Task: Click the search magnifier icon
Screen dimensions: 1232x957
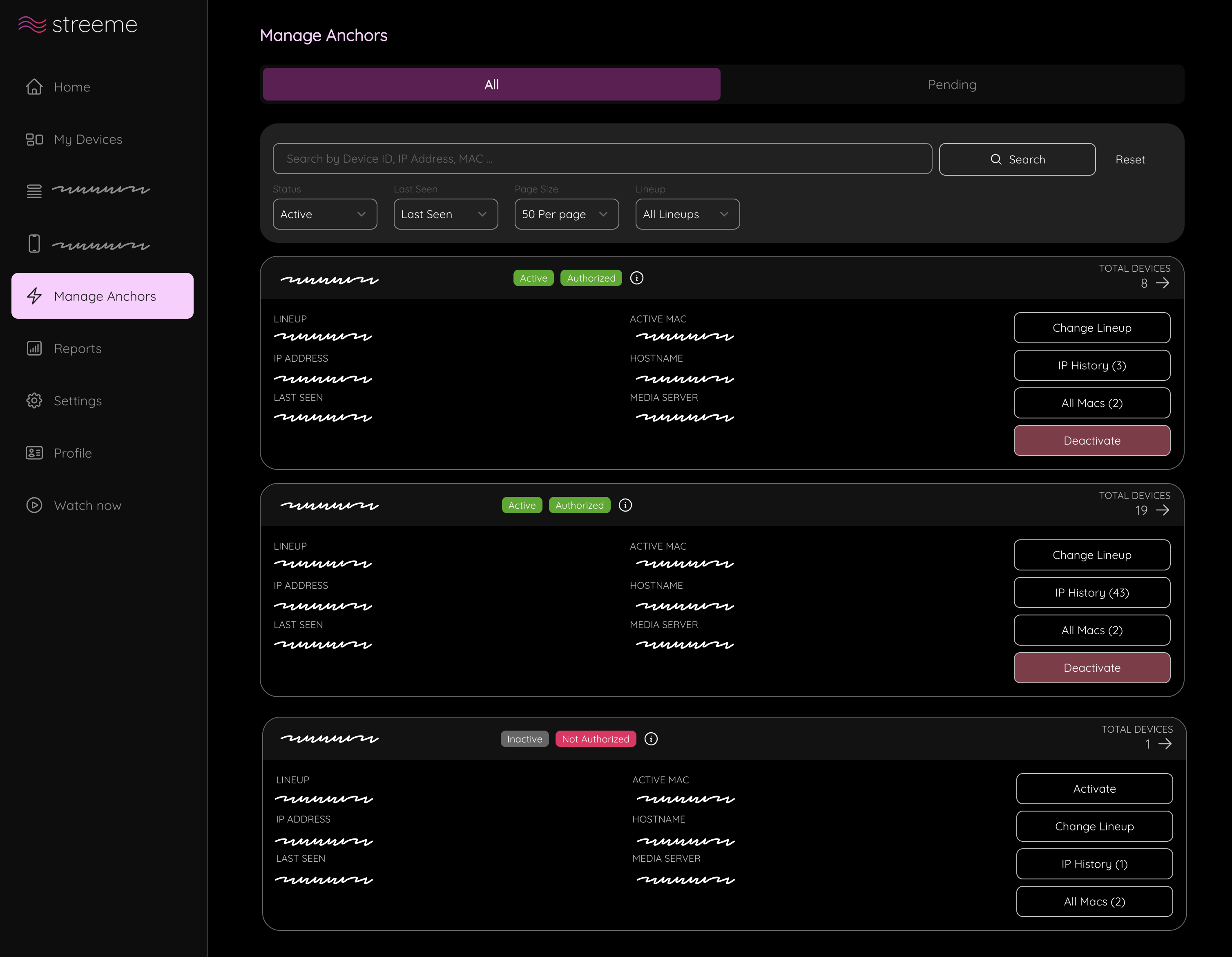Action: coord(996,160)
